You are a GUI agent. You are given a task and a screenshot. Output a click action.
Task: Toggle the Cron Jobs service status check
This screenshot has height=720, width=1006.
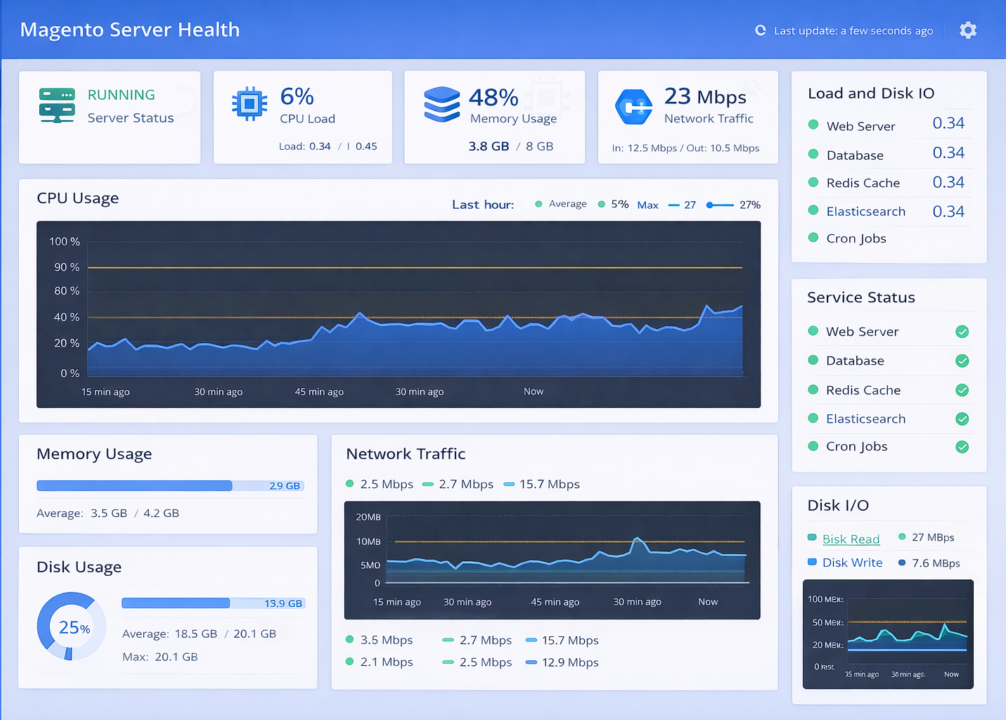tap(962, 447)
